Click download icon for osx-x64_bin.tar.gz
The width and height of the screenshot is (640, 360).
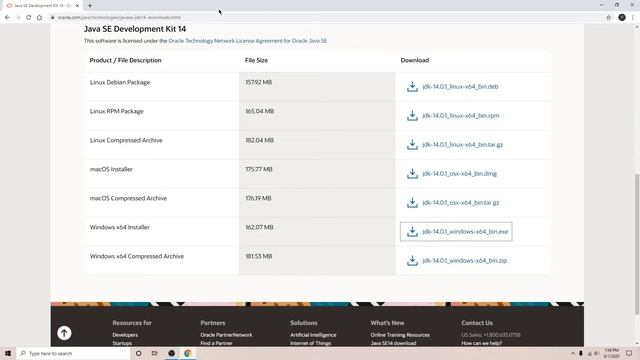(x=412, y=202)
